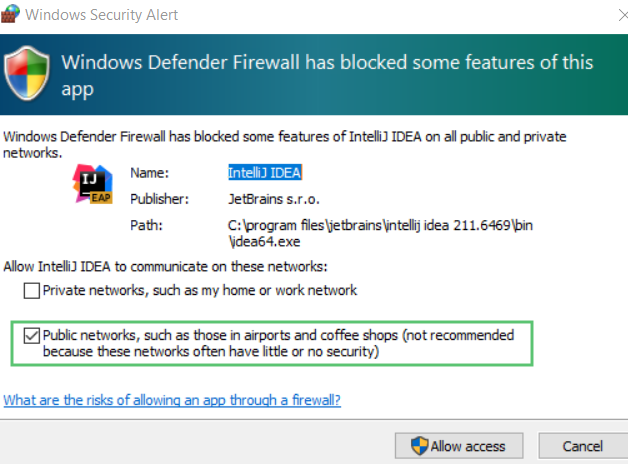
Task: Click the Windows Security Alert title text
Action: (105, 15)
